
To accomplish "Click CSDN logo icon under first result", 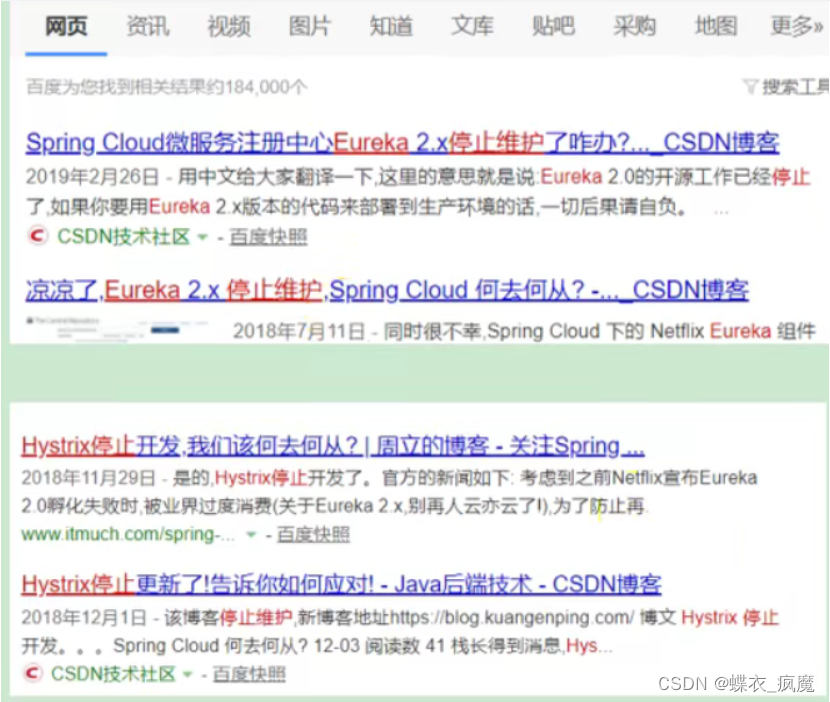I will coord(38,236).
